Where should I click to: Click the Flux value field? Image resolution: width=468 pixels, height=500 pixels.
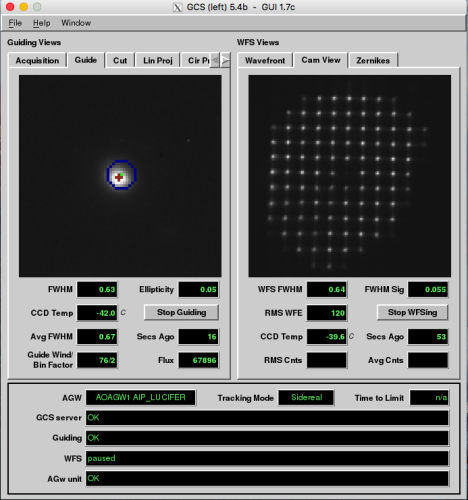(x=198, y=360)
